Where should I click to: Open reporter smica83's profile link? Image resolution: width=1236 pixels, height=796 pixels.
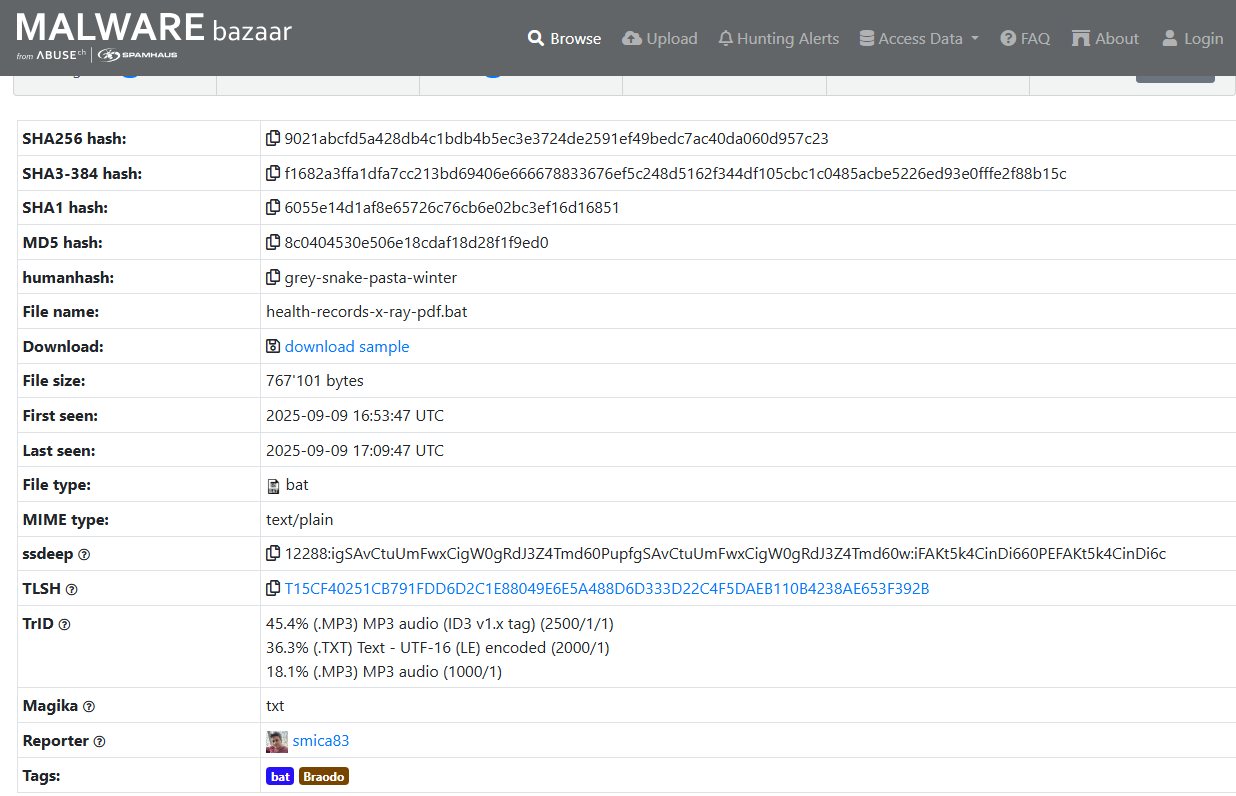(x=321, y=741)
